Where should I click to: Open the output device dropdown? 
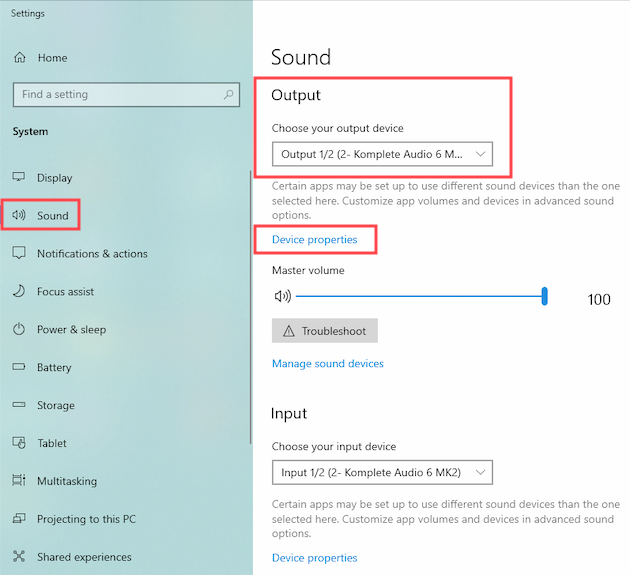coord(382,154)
